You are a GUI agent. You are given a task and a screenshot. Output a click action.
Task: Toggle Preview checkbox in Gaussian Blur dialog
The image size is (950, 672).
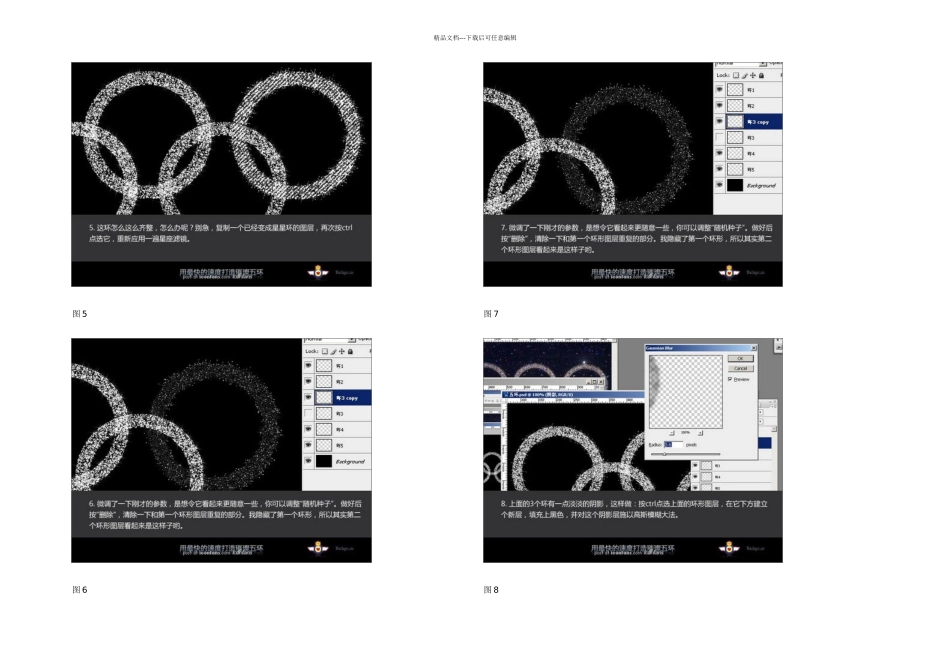730,379
